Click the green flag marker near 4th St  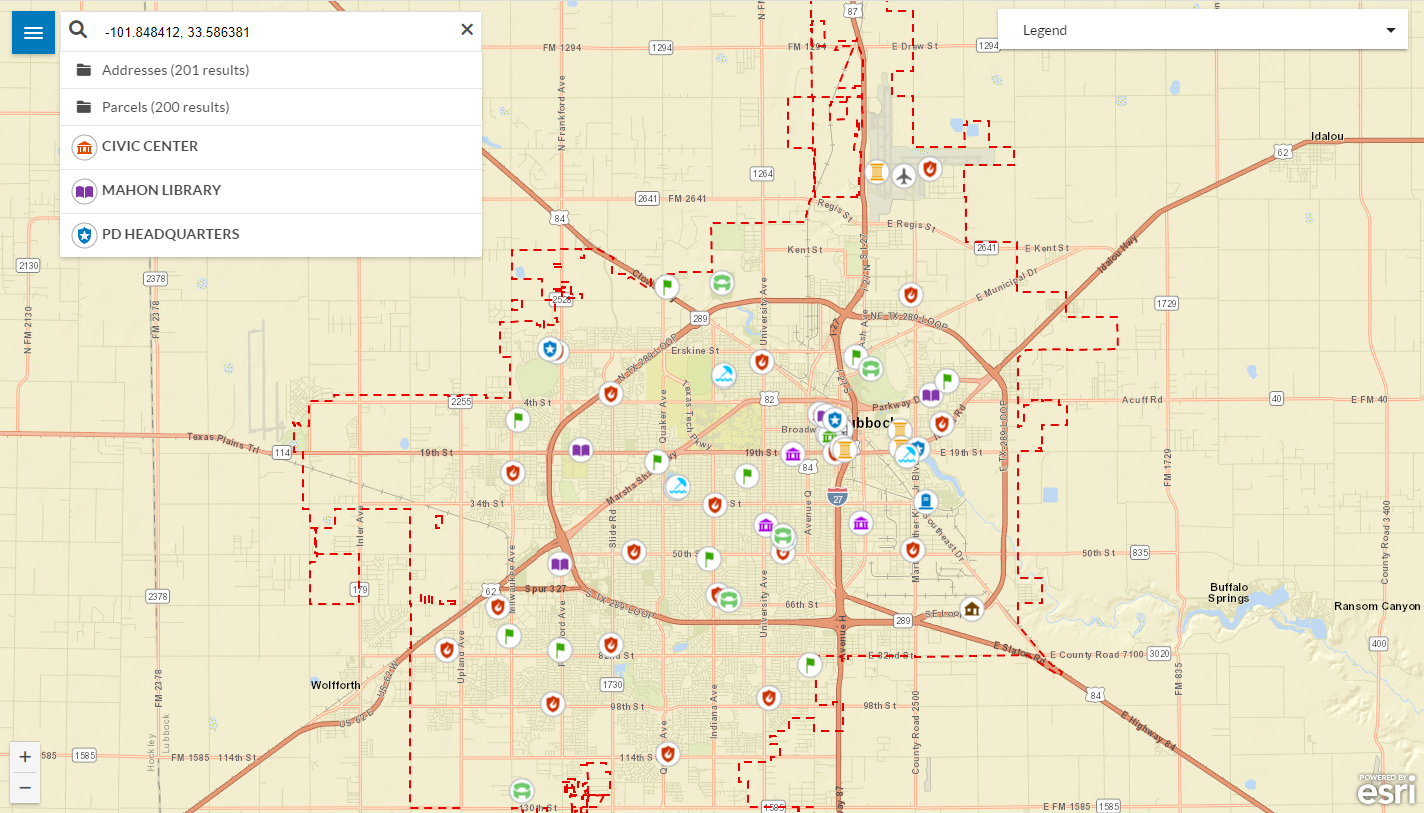point(516,420)
